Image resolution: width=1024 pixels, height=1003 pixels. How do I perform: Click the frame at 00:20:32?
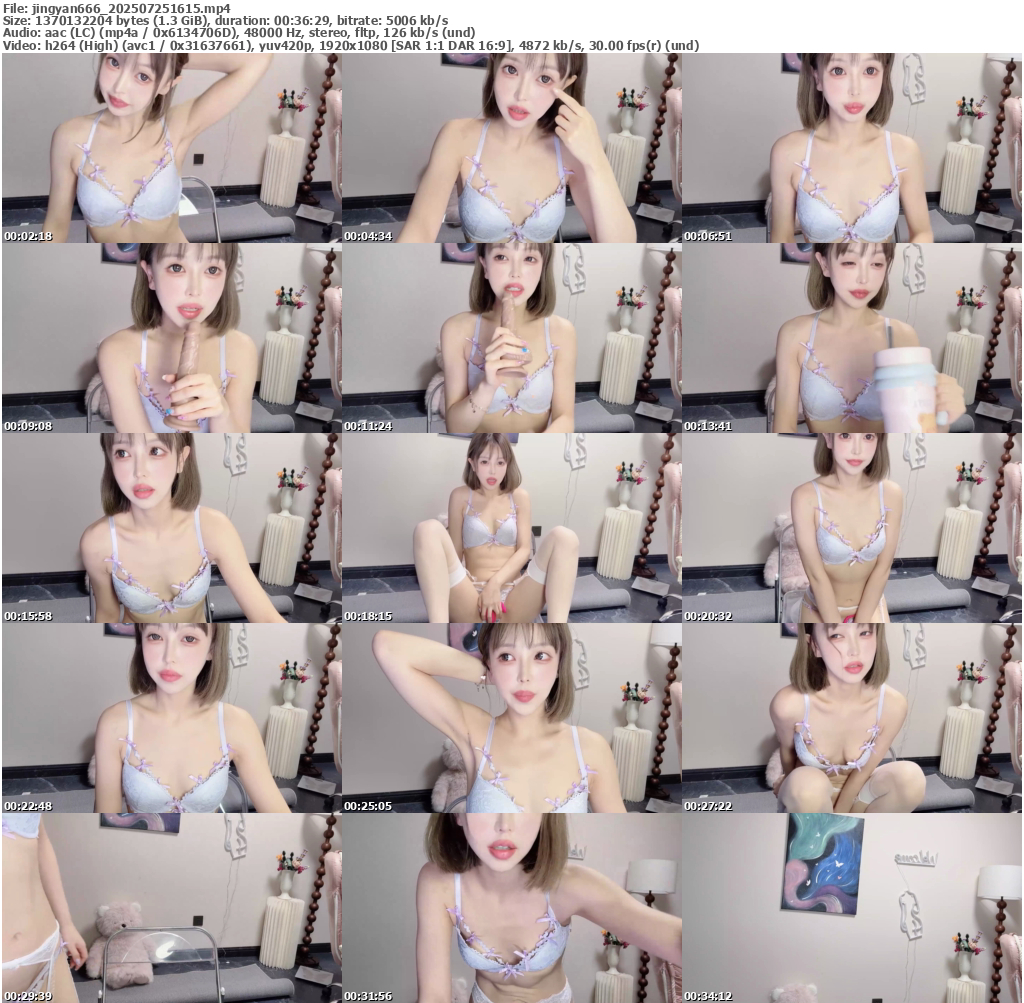click(x=851, y=528)
